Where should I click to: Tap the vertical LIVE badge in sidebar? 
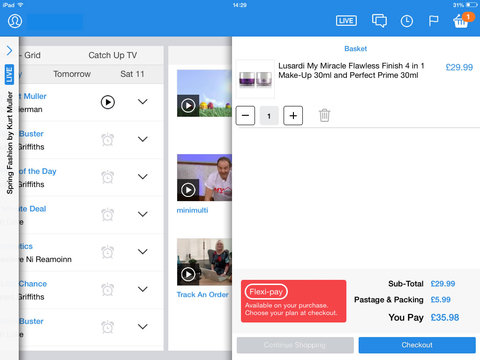click(9, 74)
